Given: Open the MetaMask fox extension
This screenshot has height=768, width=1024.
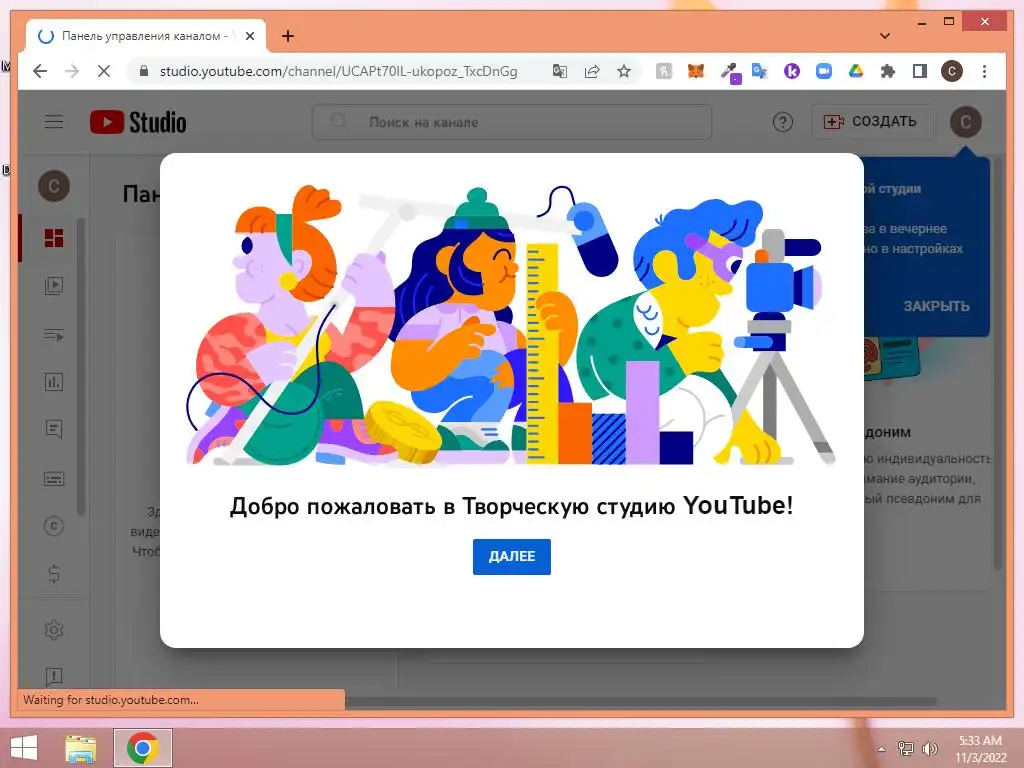Looking at the screenshot, I should tap(696, 71).
